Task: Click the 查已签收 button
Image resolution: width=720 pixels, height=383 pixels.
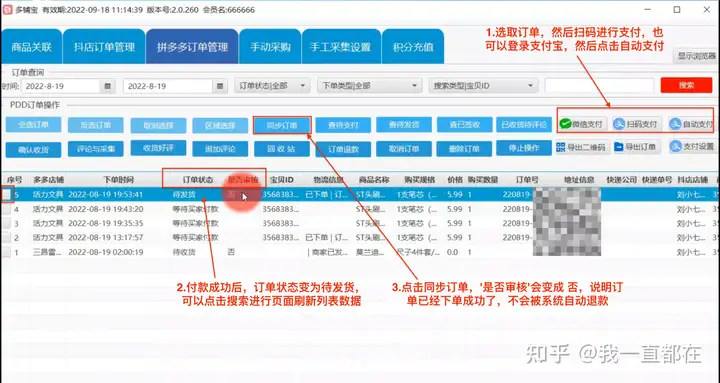Action: pyautogui.click(x=465, y=124)
